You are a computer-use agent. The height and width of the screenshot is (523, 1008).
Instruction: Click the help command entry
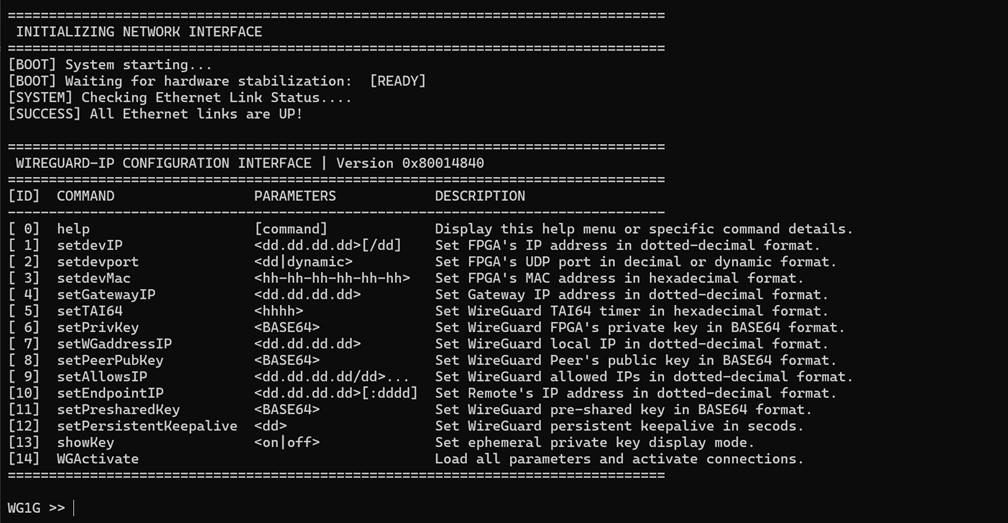[73, 229]
